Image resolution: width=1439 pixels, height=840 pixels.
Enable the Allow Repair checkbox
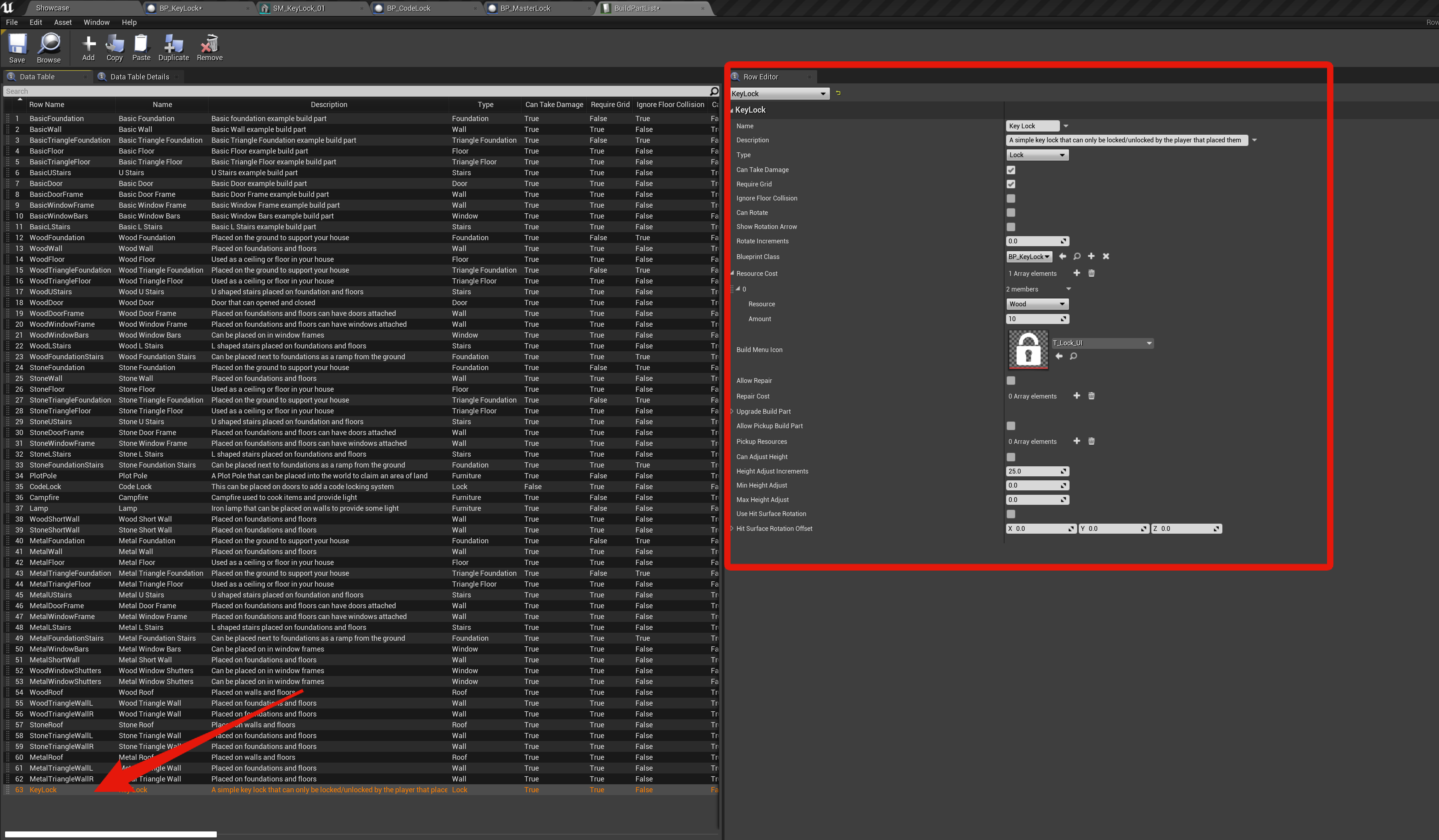click(x=1011, y=381)
